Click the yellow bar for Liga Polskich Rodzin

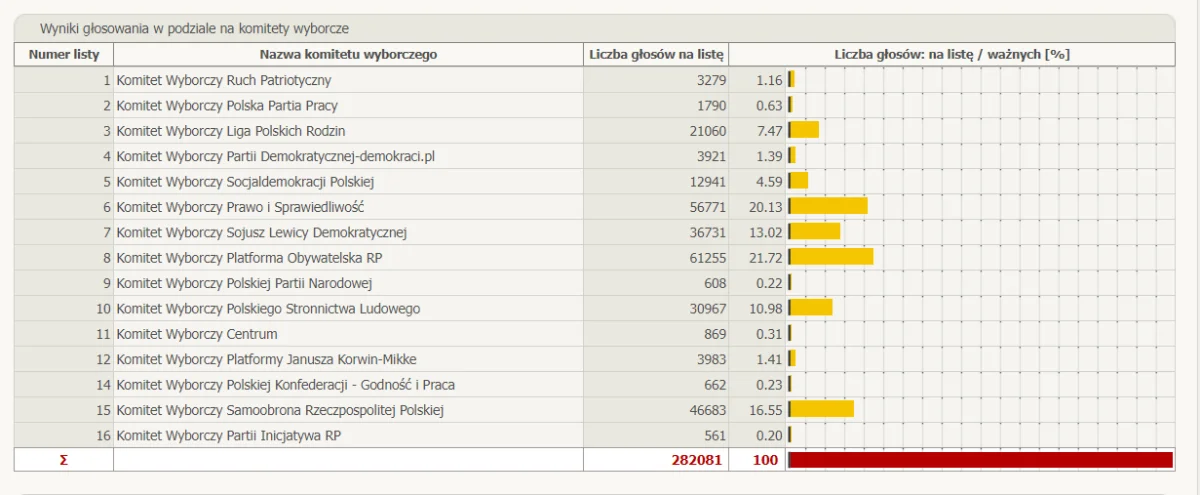click(x=804, y=131)
